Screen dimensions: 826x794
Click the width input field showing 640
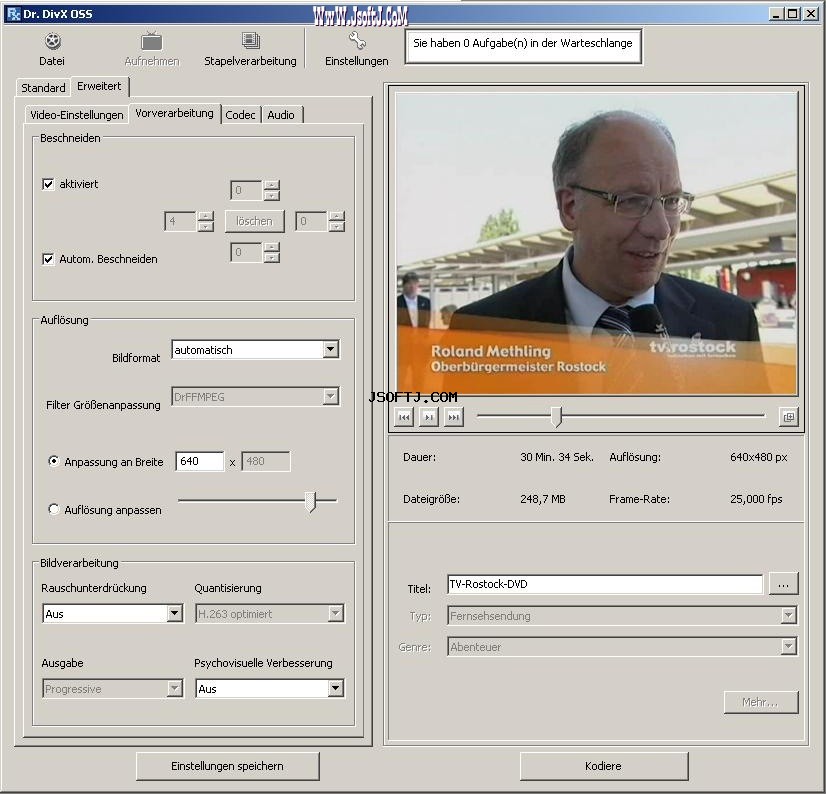click(x=200, y=462)
